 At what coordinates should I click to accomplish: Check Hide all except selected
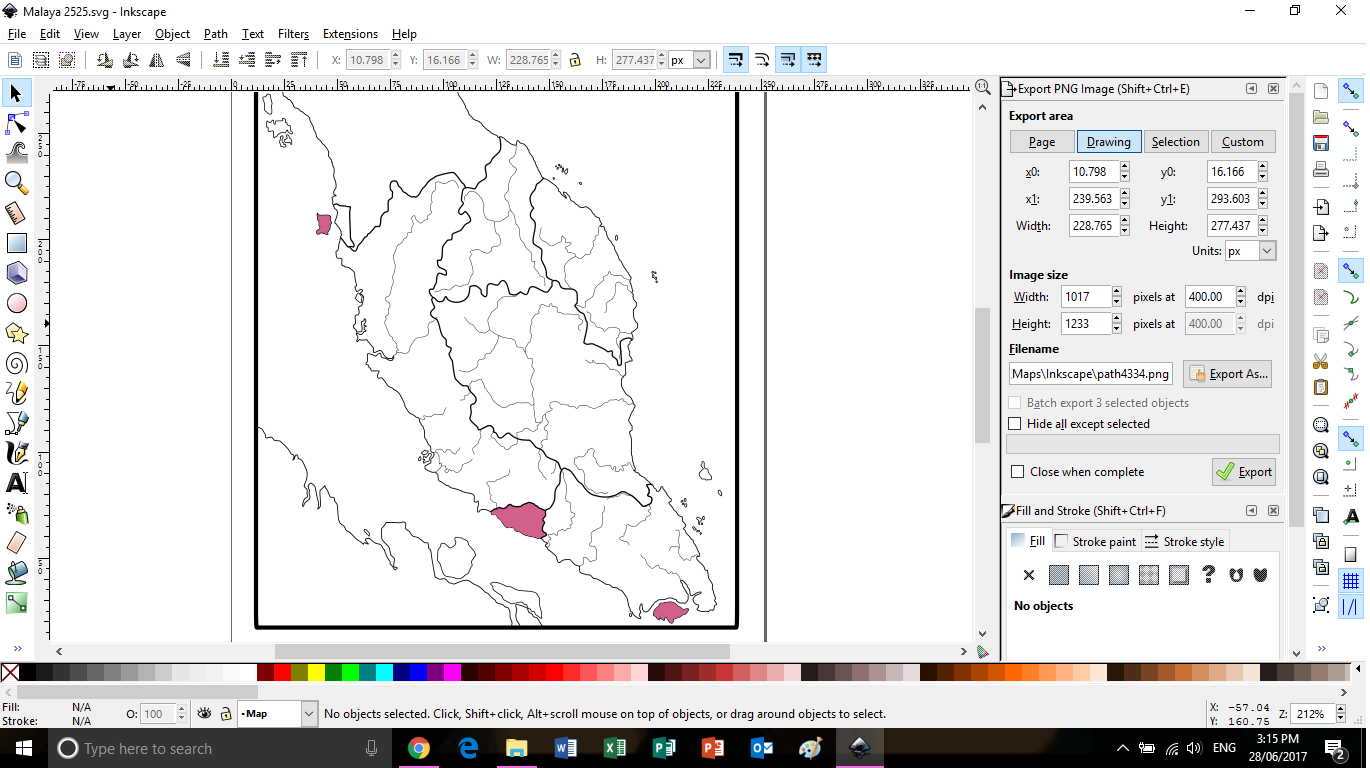click(x=1015, y=424)
